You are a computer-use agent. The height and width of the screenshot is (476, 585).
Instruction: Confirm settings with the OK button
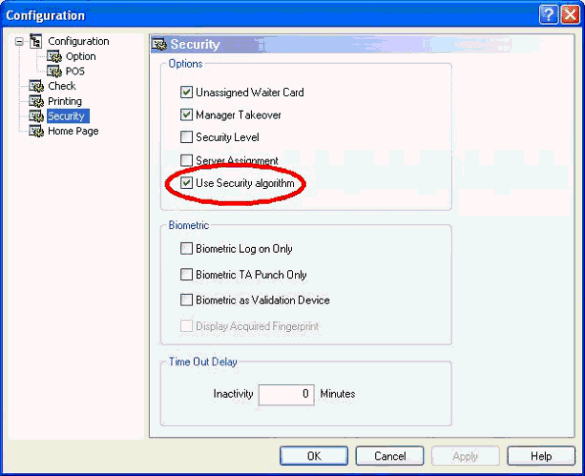tap(314, 456)
